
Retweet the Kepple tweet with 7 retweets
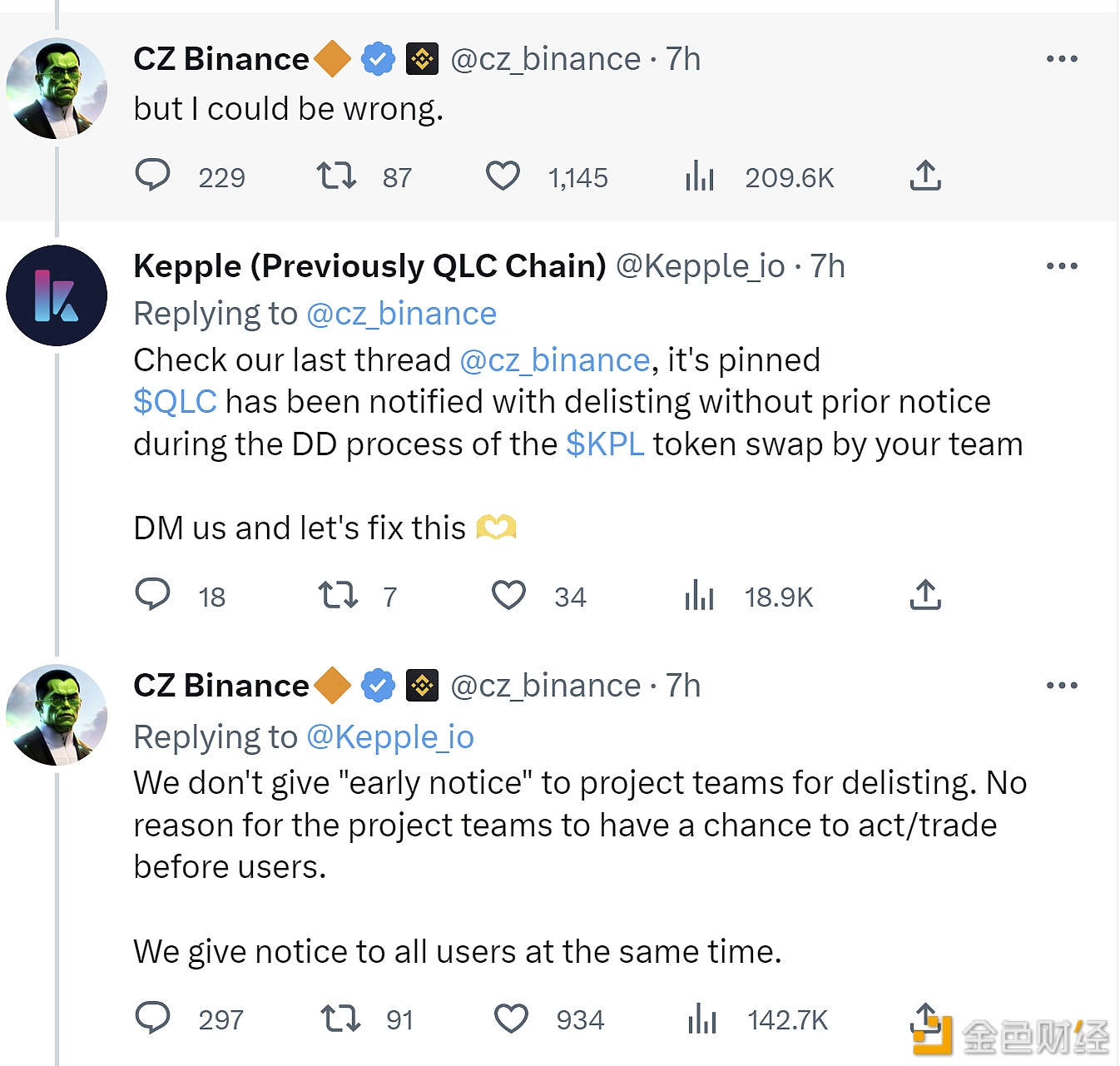pos(338,595)
